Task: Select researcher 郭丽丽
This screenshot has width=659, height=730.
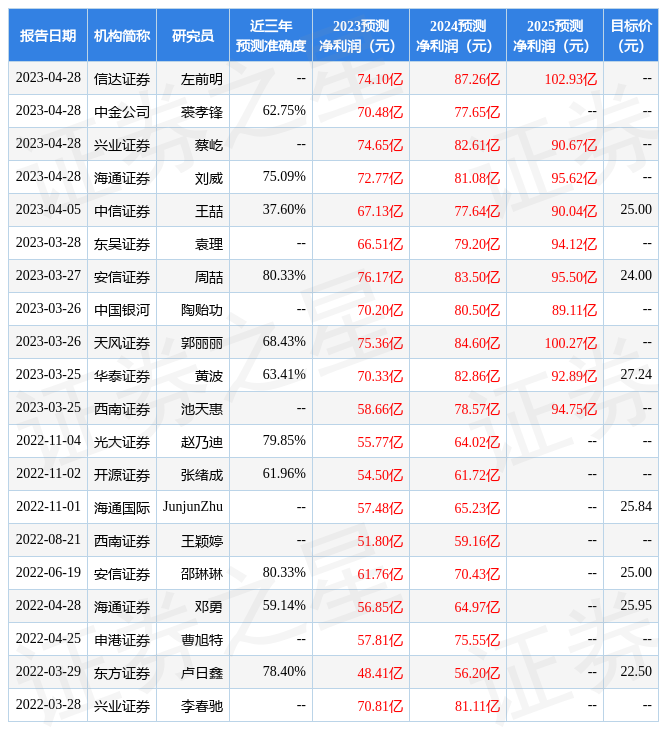Action: point(202,344)
